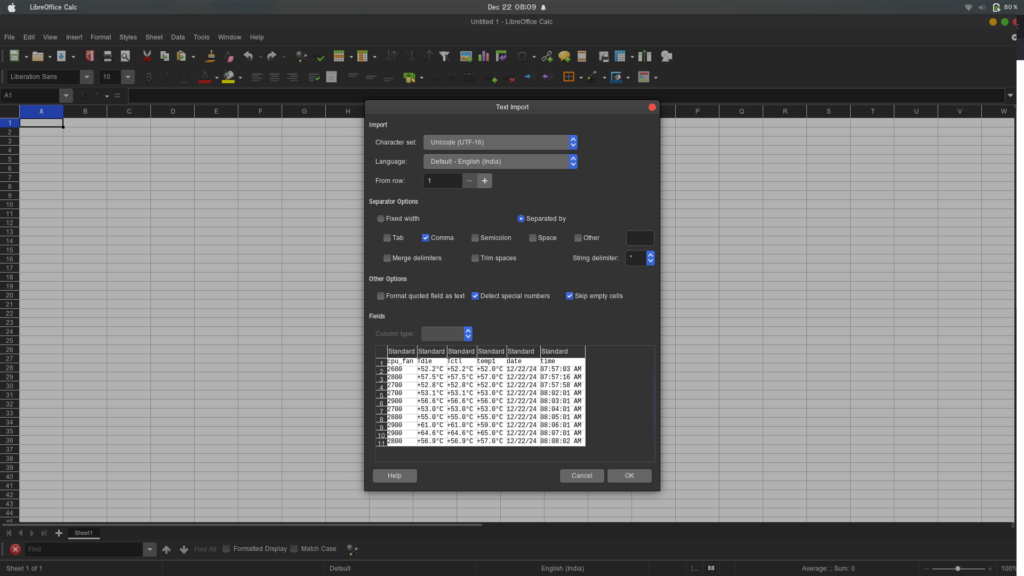Uncheck the Comma separator checkbox
Image resolution: width=1024 pixels, height=576 pixels.
click(x=426, y=238)
